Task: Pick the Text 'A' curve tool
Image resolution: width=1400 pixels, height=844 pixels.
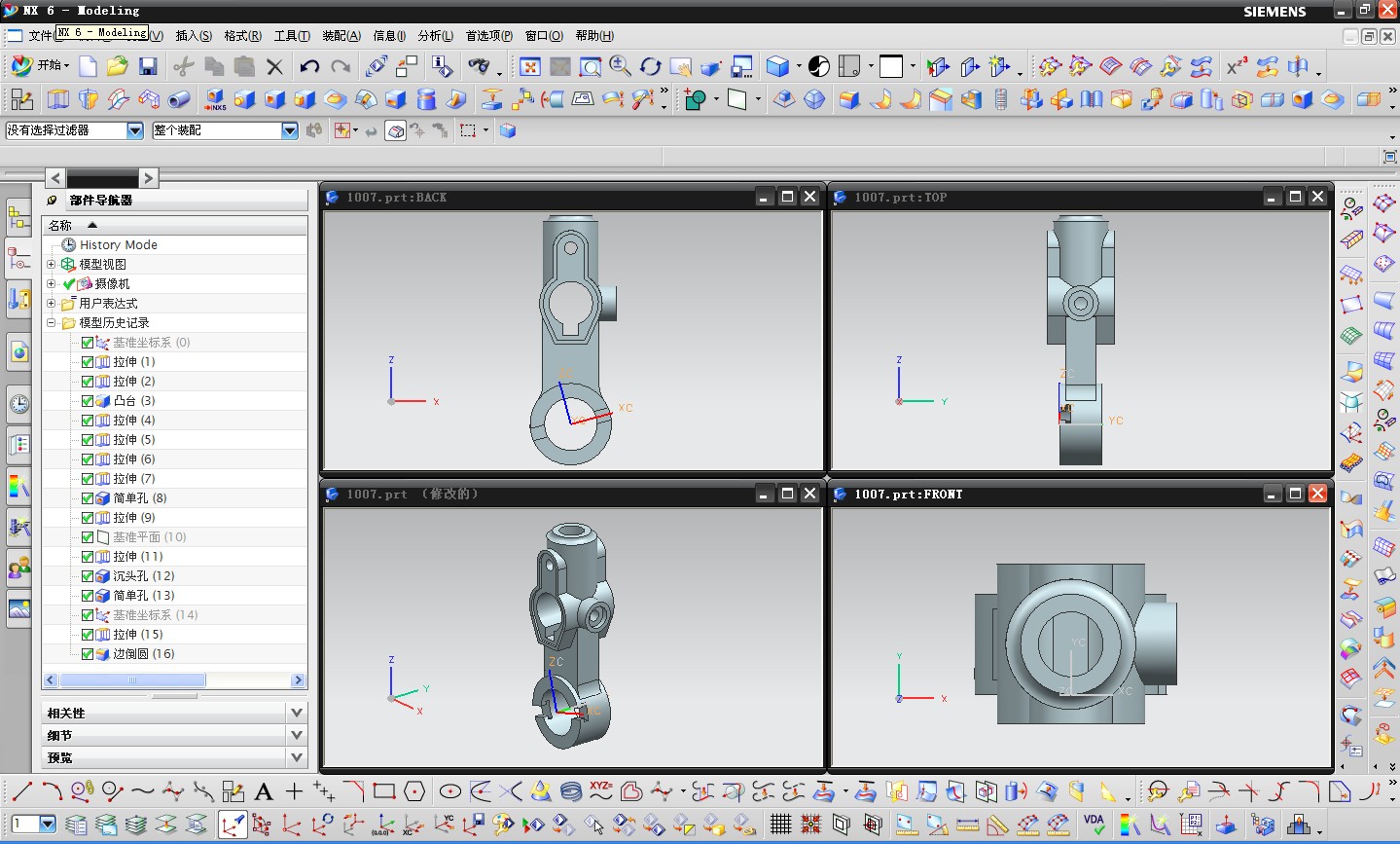Action: tap(264, 791)
